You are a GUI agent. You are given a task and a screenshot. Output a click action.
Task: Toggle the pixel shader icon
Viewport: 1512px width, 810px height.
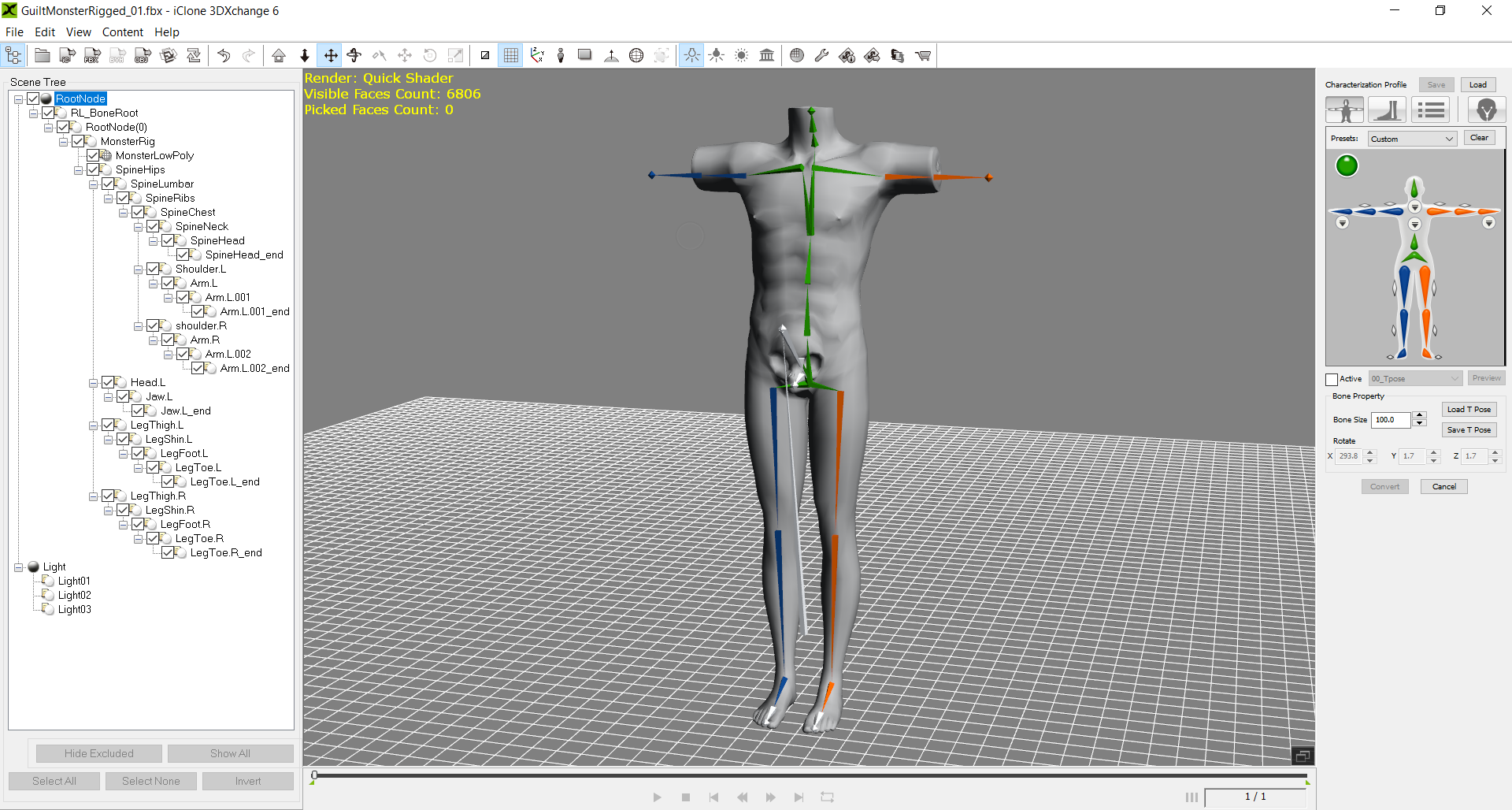[x=485, y=55]
